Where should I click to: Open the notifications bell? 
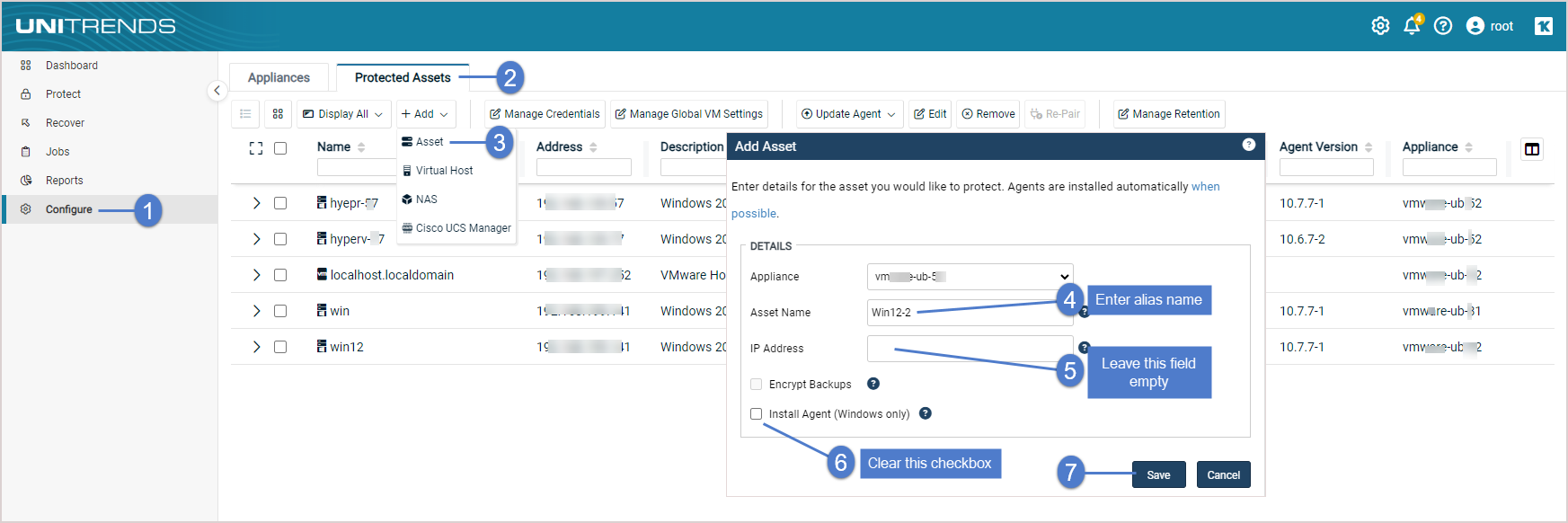point(1412,26)
